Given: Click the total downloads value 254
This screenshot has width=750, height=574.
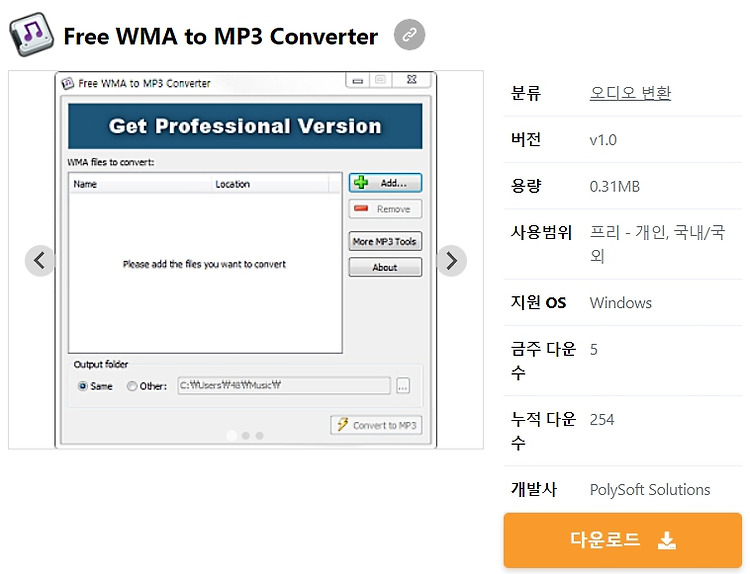Looking at the screenshot, I should coord(602,419).
